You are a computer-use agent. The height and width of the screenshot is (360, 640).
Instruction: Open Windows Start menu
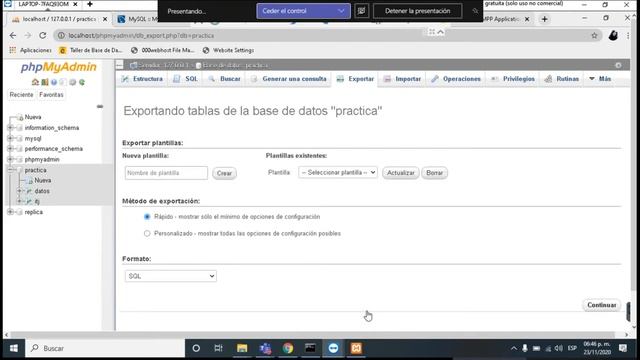pos(13,348)
